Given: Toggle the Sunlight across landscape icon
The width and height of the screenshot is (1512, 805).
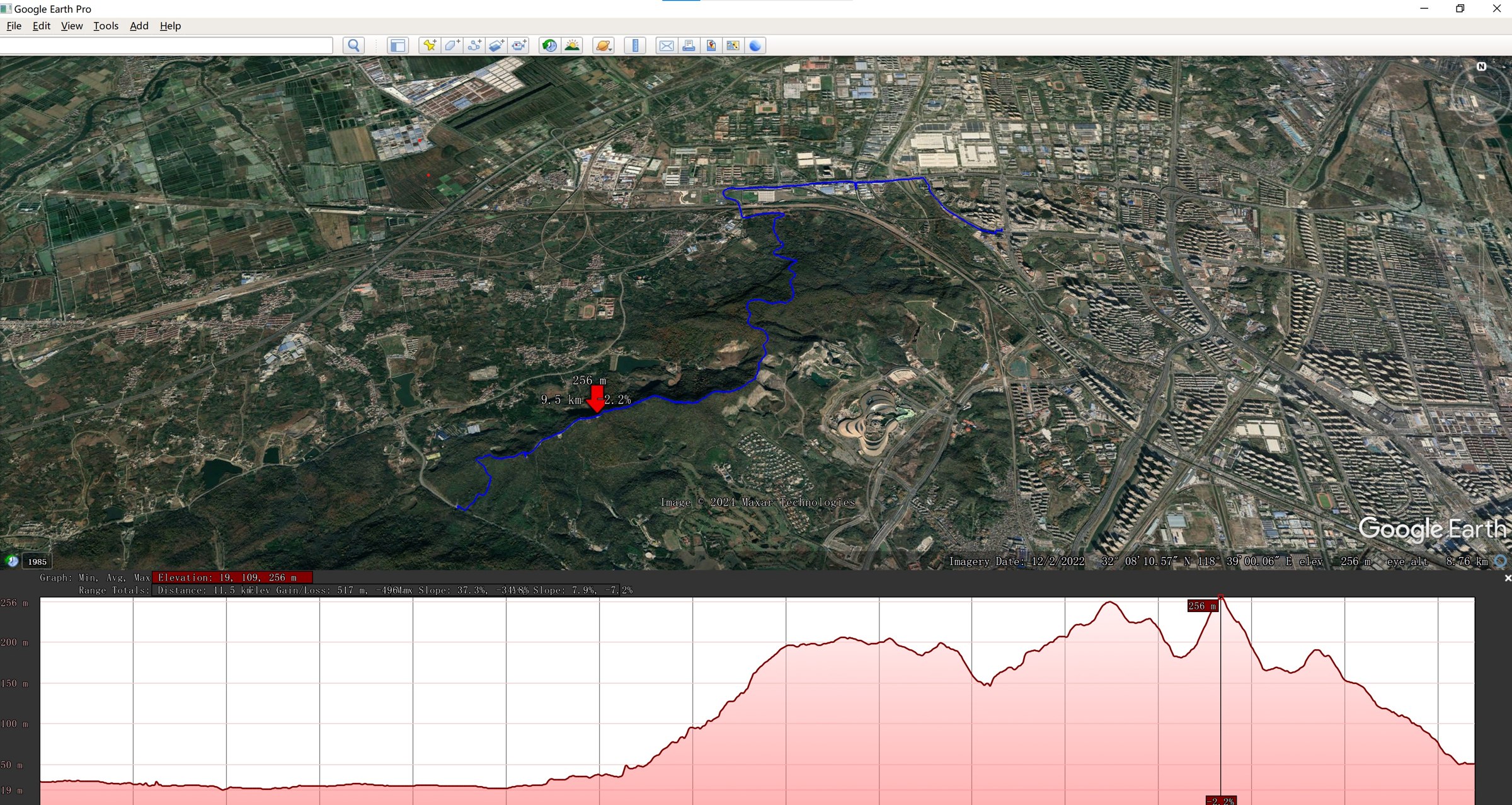Looking at the screenshot, I should point(572,45).
